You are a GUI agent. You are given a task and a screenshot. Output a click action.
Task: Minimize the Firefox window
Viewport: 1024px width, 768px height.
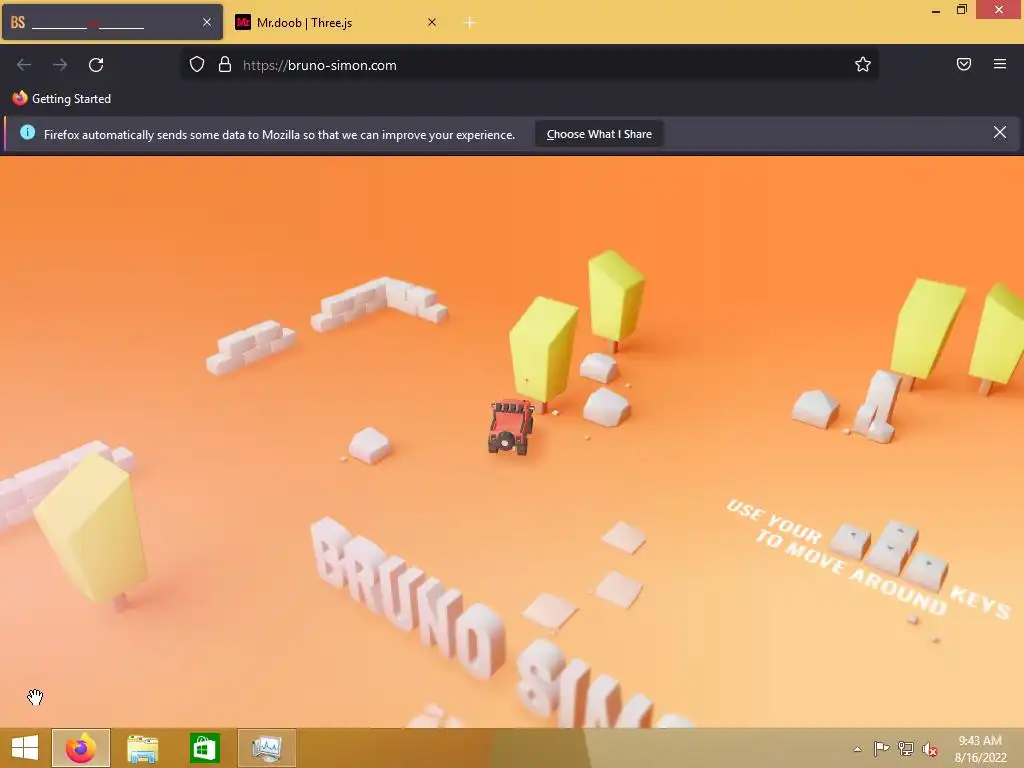coord(935,10)
